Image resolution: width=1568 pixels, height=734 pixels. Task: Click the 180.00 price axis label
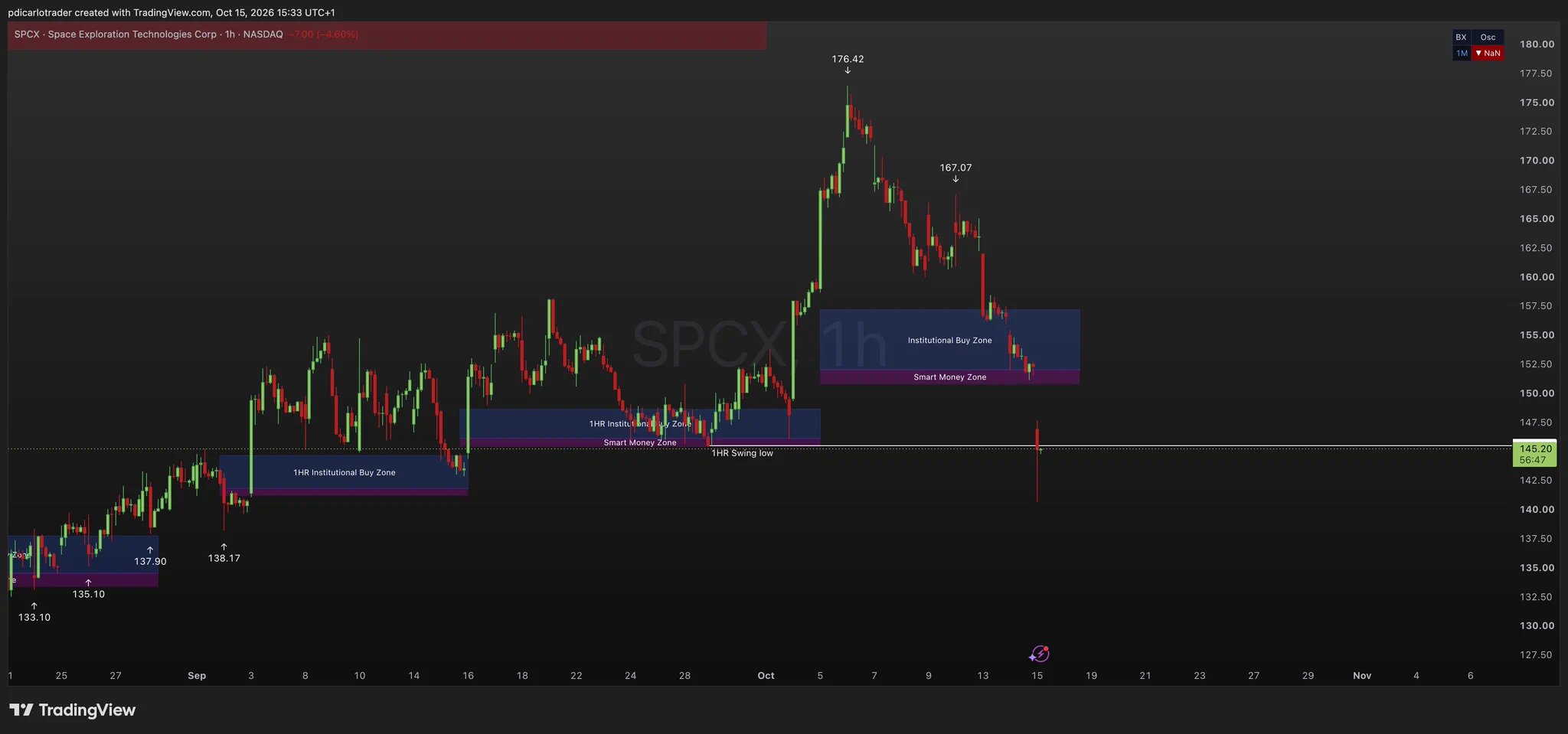pos(1537,44)
